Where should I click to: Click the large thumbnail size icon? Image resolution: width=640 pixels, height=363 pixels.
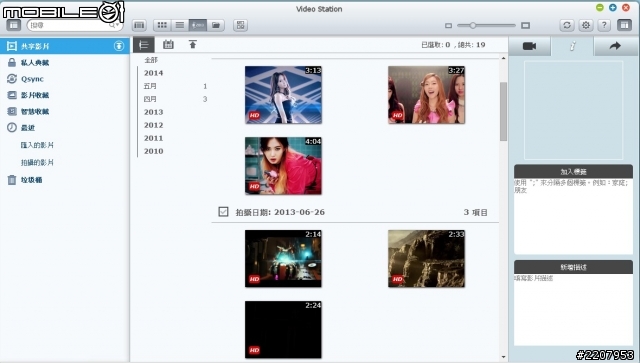(x=525, y=26)
